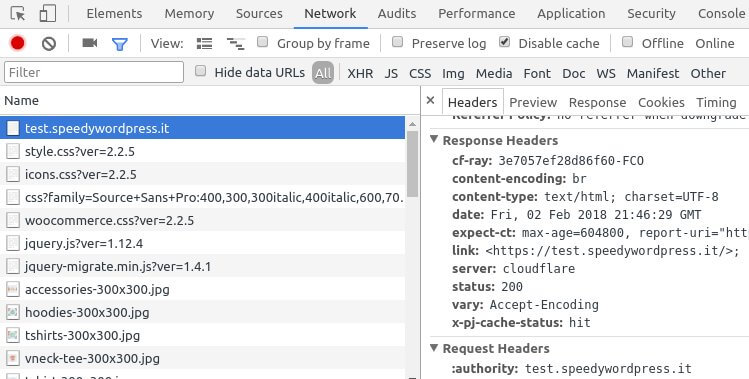Select the waterfall overview view icon
The height and width of the screenshot is (379, 749).
point(235,44)
